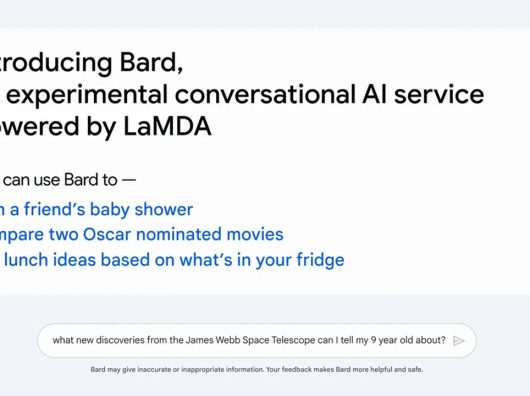This screenshot has height=396, width=530.
Task: Open the compare two Oscar nominated movies suggestion
Action: pos(142,234)
